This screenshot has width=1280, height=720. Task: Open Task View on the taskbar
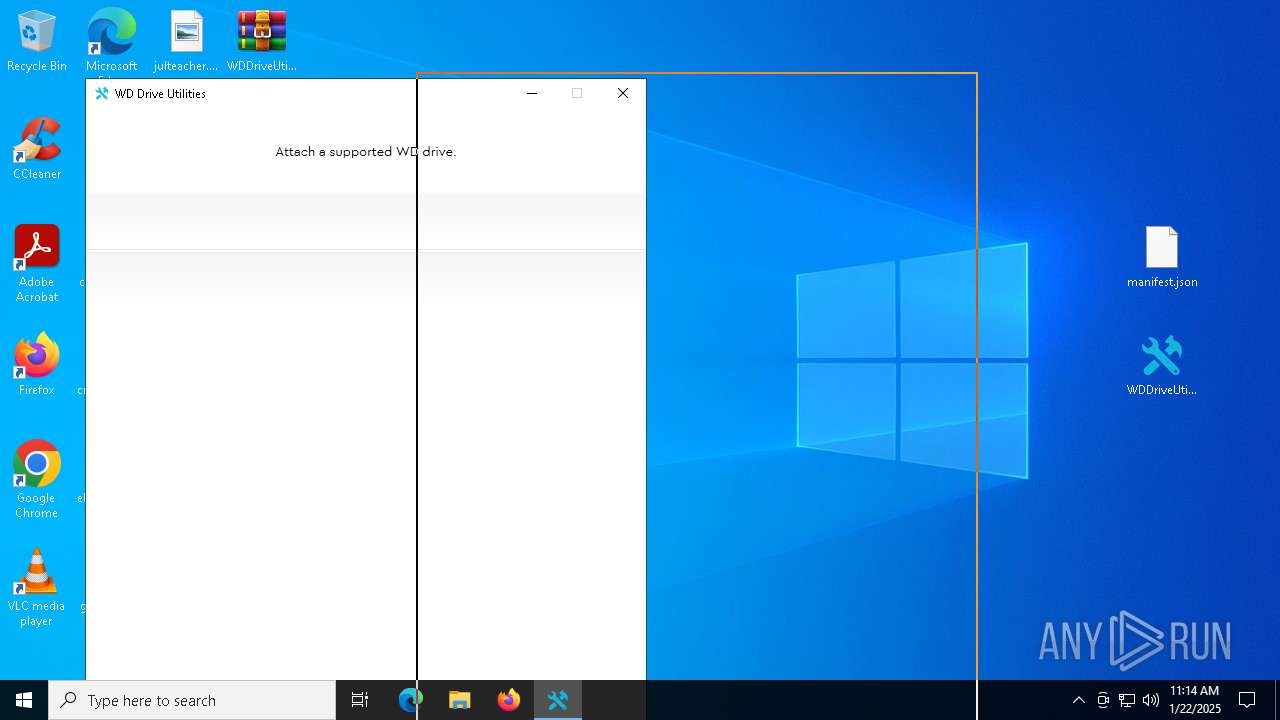click(360, 700)
